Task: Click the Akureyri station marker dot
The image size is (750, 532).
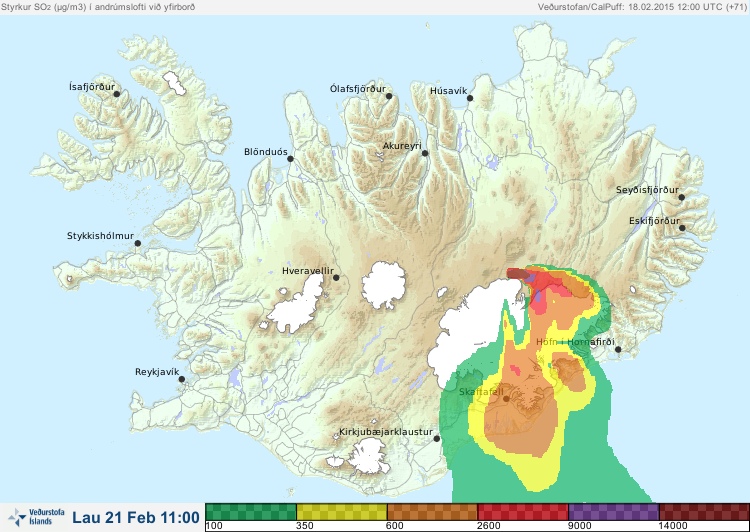Action: pyautogui.click(x=425, y=153)
